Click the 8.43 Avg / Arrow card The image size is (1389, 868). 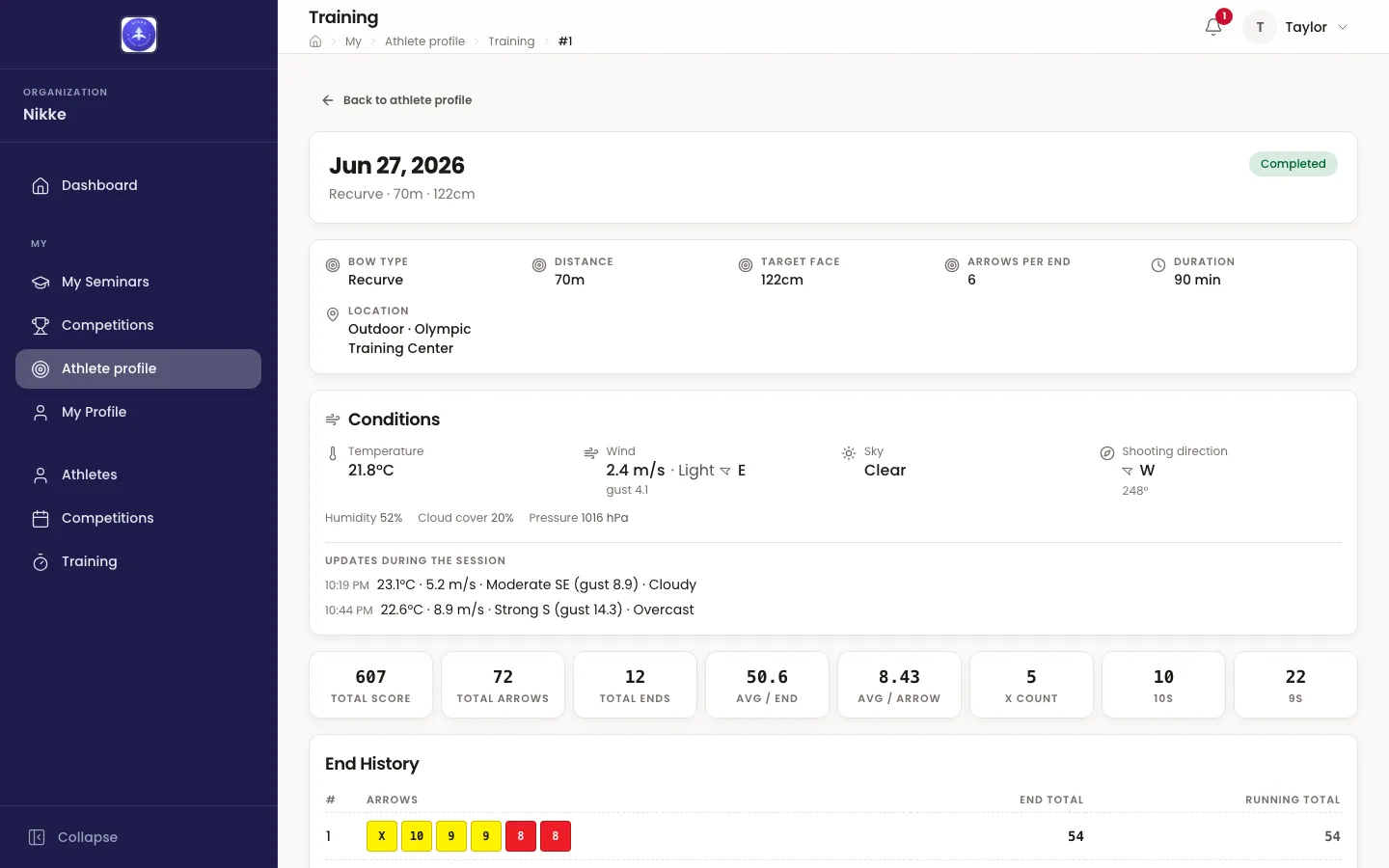tap(899, 685)
